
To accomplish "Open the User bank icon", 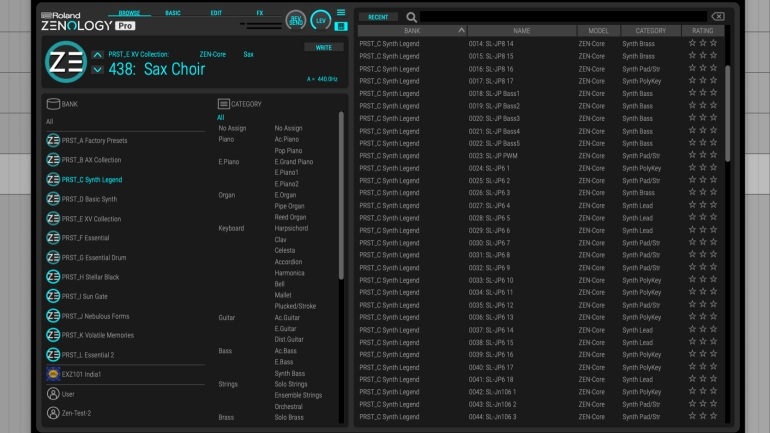I will [x=53, y=394].
